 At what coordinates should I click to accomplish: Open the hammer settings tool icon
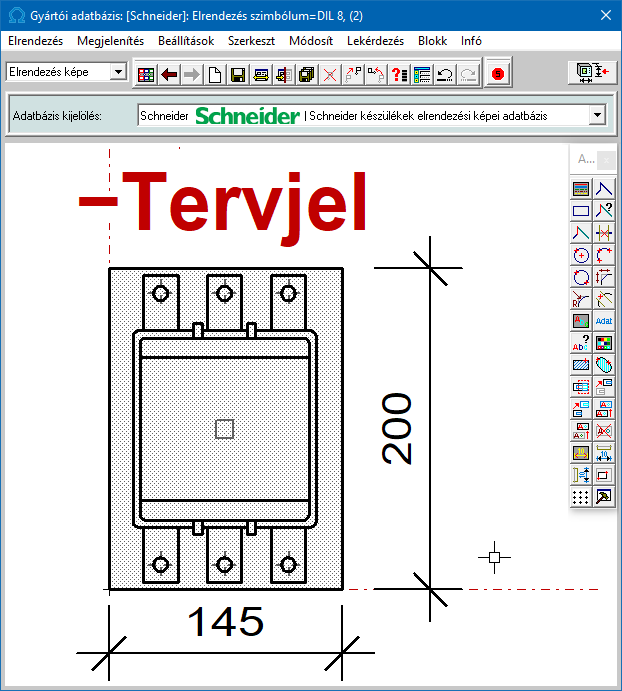tap(604, 497)
